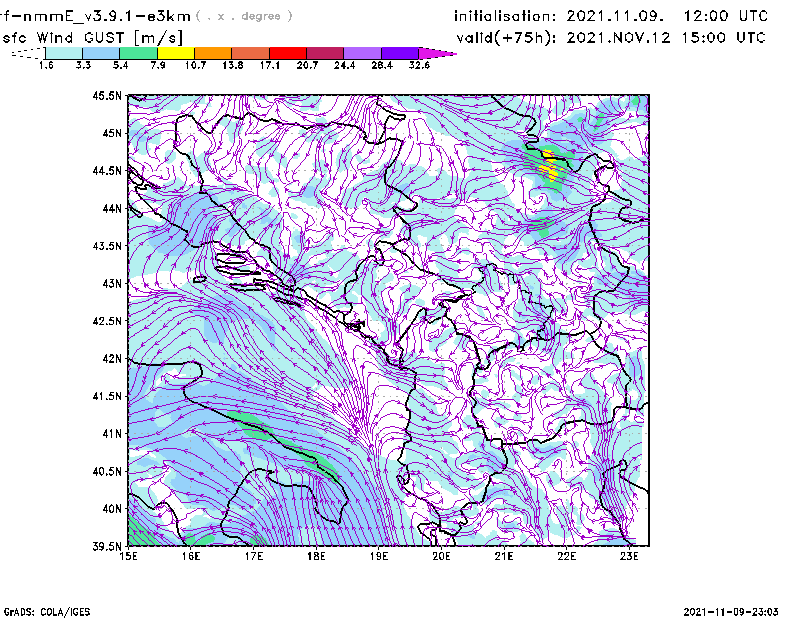Click the 22E longitude label
This screenshot has height=618, width=800.
pyautogui.click(x=566, y=556)
